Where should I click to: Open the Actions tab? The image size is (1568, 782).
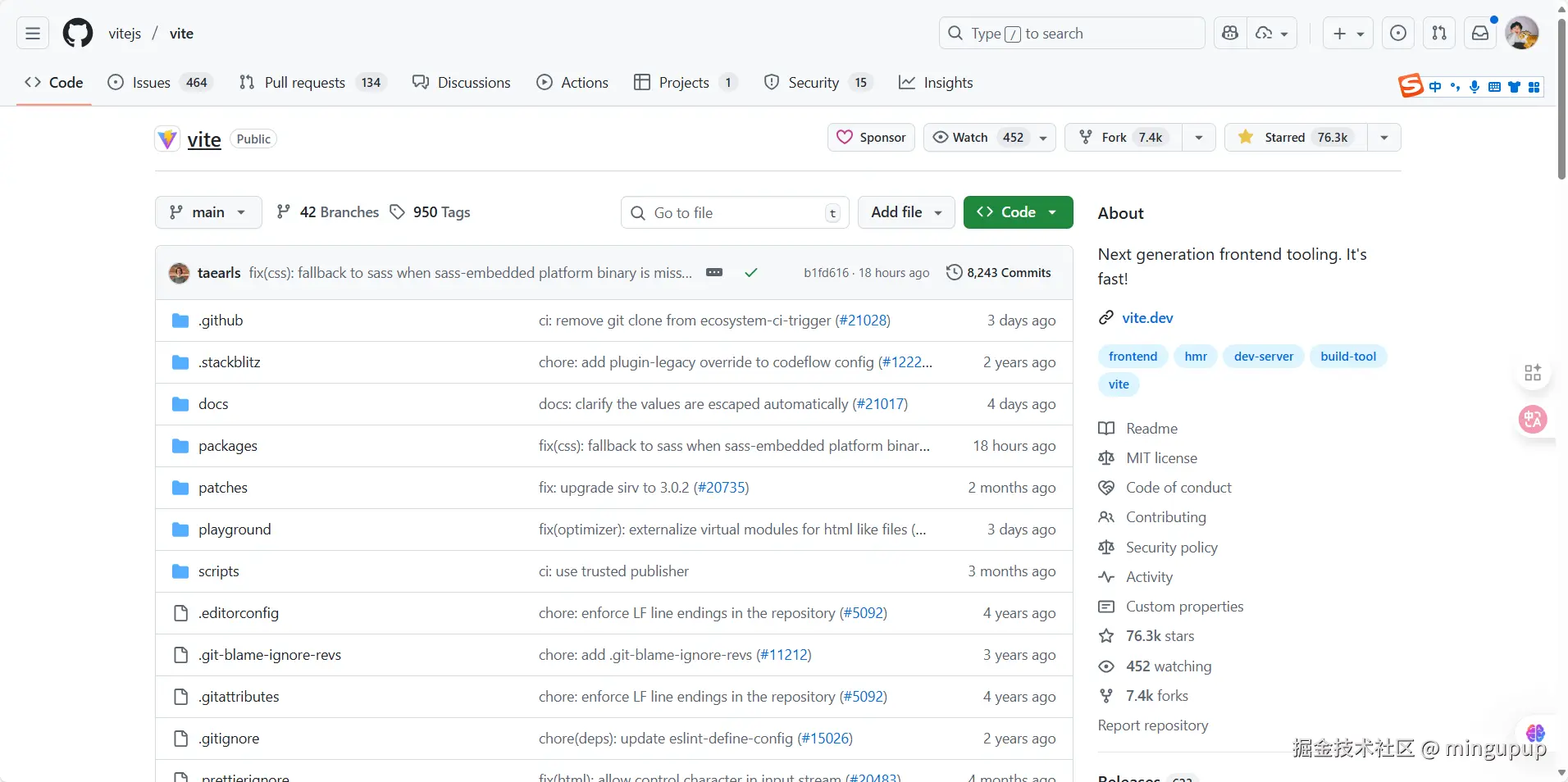click(572, 83)
